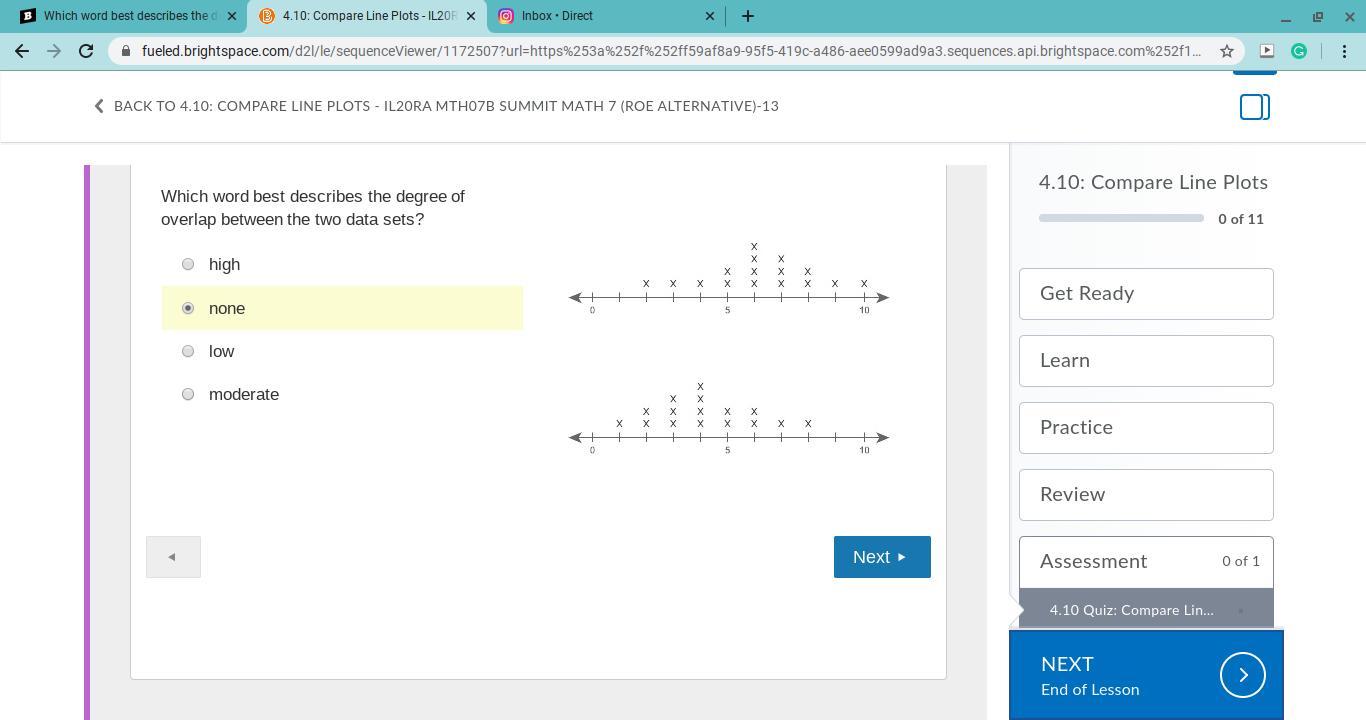Select the 'none' radio button
The image size is (1366, 720).
[x=188, y=308]
